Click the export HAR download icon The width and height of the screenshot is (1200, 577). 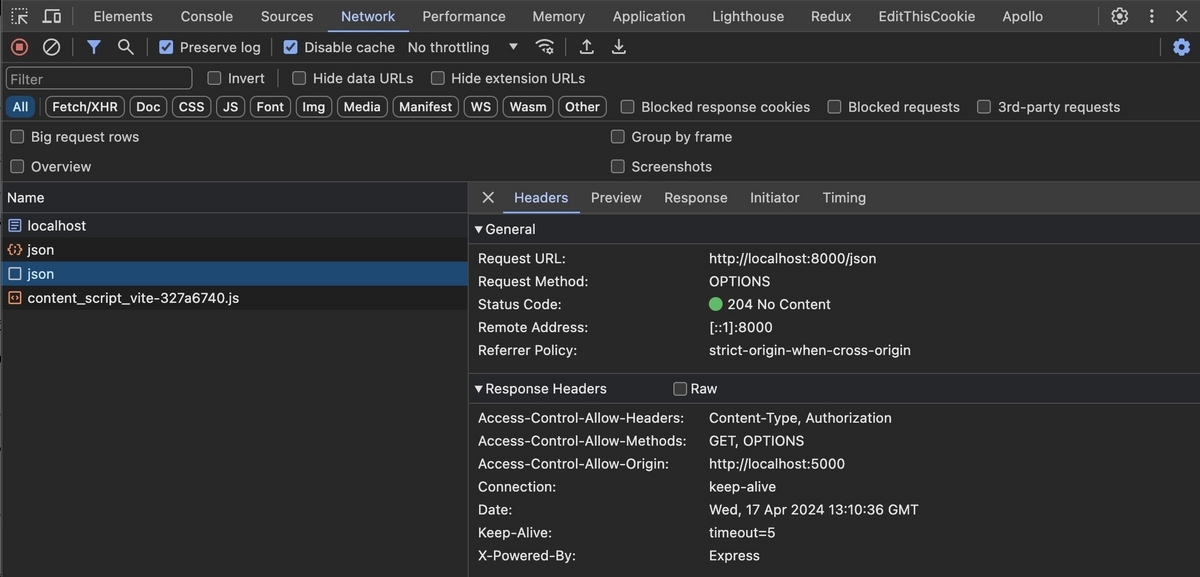619,47
